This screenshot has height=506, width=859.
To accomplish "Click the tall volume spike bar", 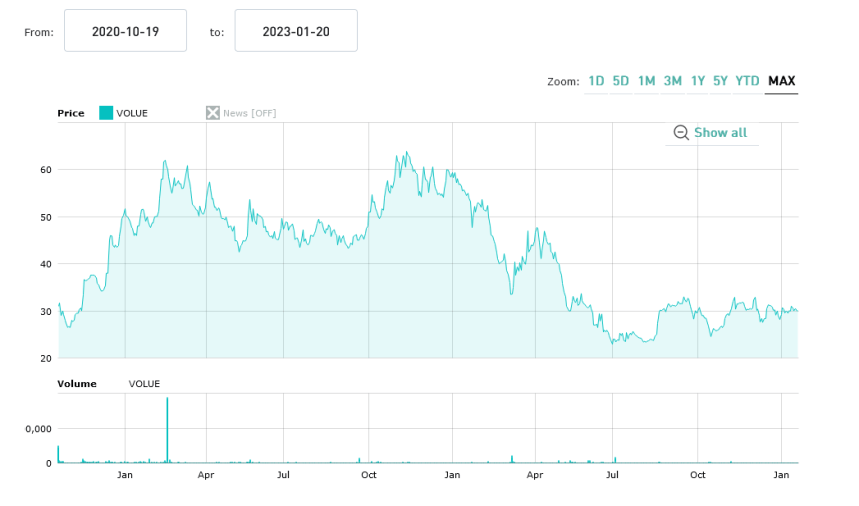I will (167, 430).
